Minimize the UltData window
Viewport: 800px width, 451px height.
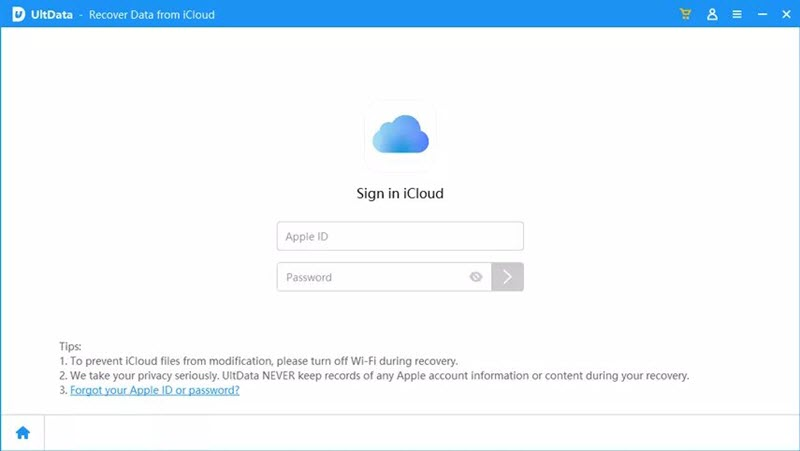[x=762, y=14]
